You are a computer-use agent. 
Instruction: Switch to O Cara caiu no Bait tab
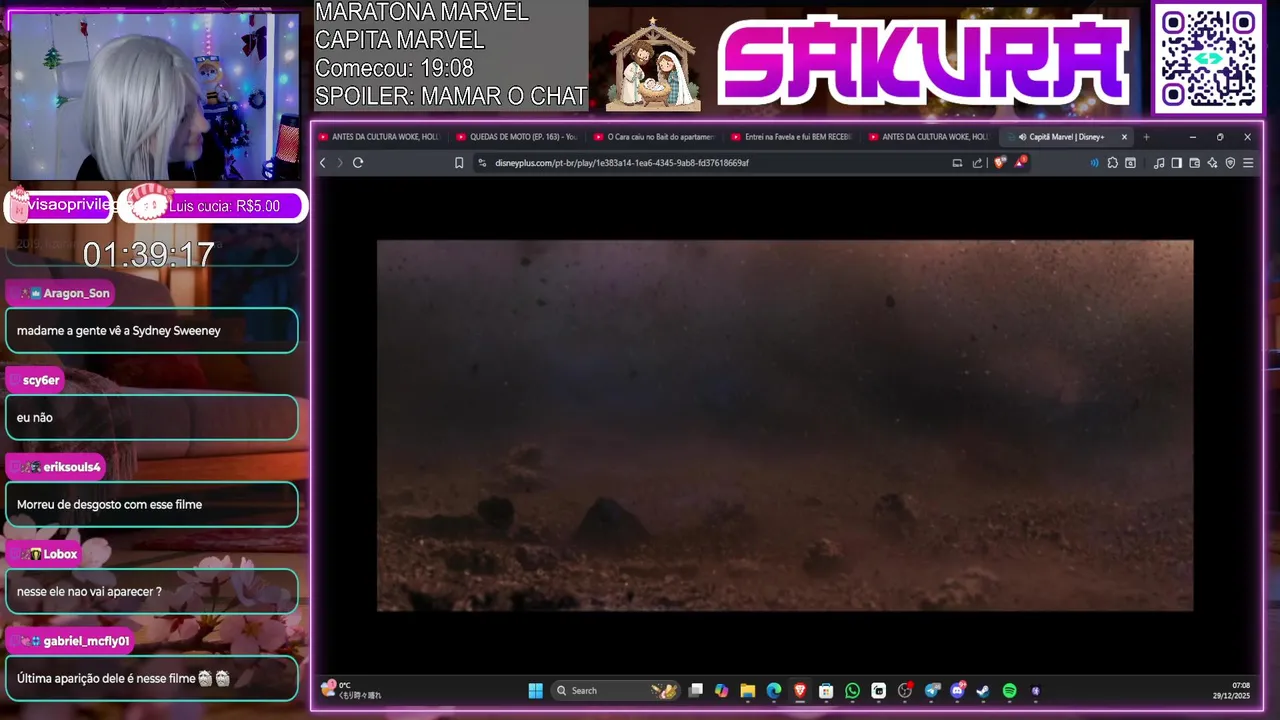coord(656,137)
